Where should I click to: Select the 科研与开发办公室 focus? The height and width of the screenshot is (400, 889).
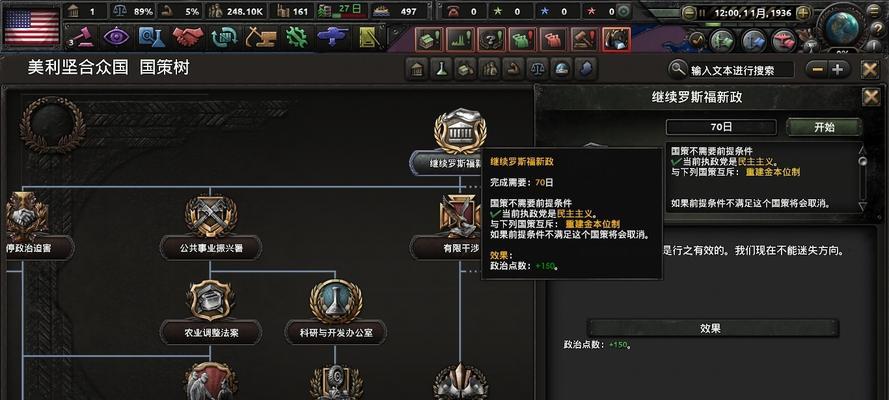coord(336,333)
